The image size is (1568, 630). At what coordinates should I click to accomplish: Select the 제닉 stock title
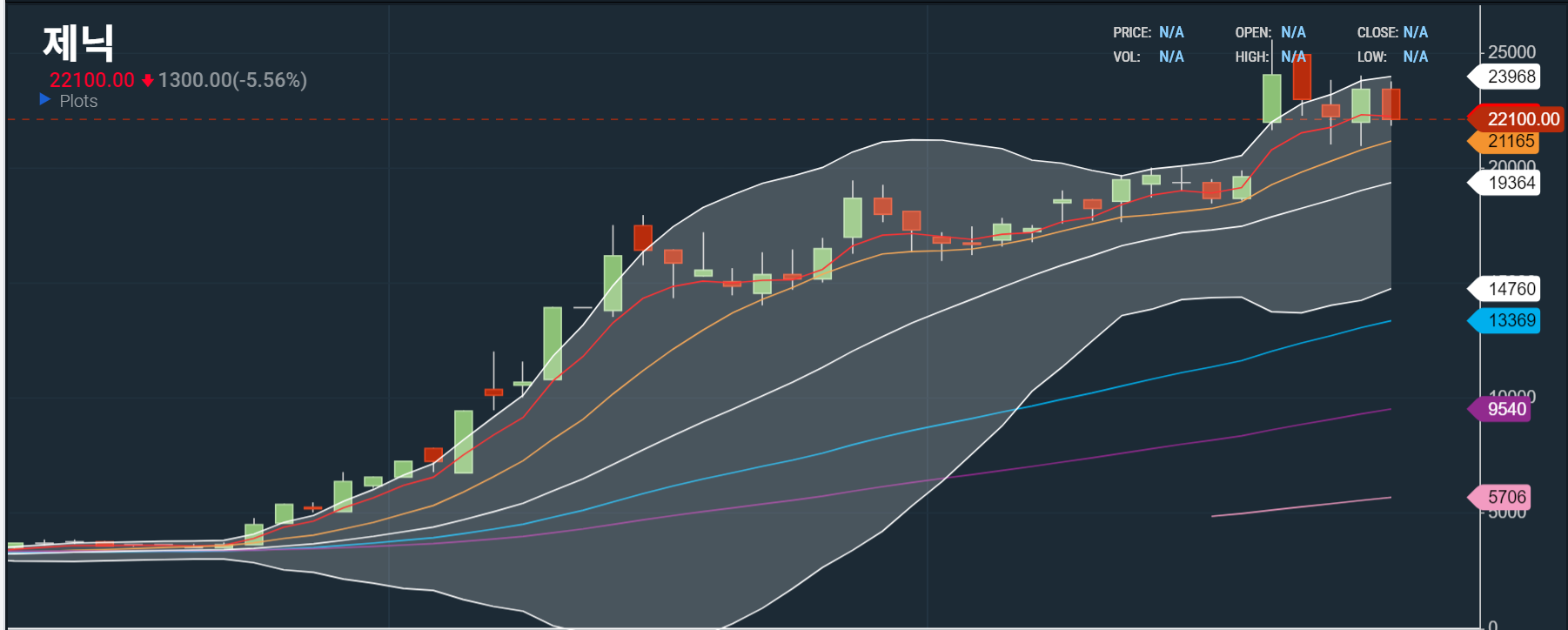click(78, 44)
